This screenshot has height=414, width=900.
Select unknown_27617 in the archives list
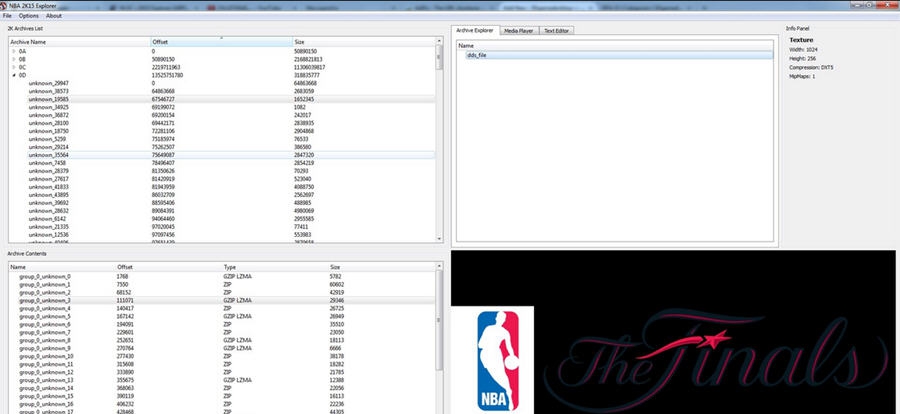pos(49,179)
